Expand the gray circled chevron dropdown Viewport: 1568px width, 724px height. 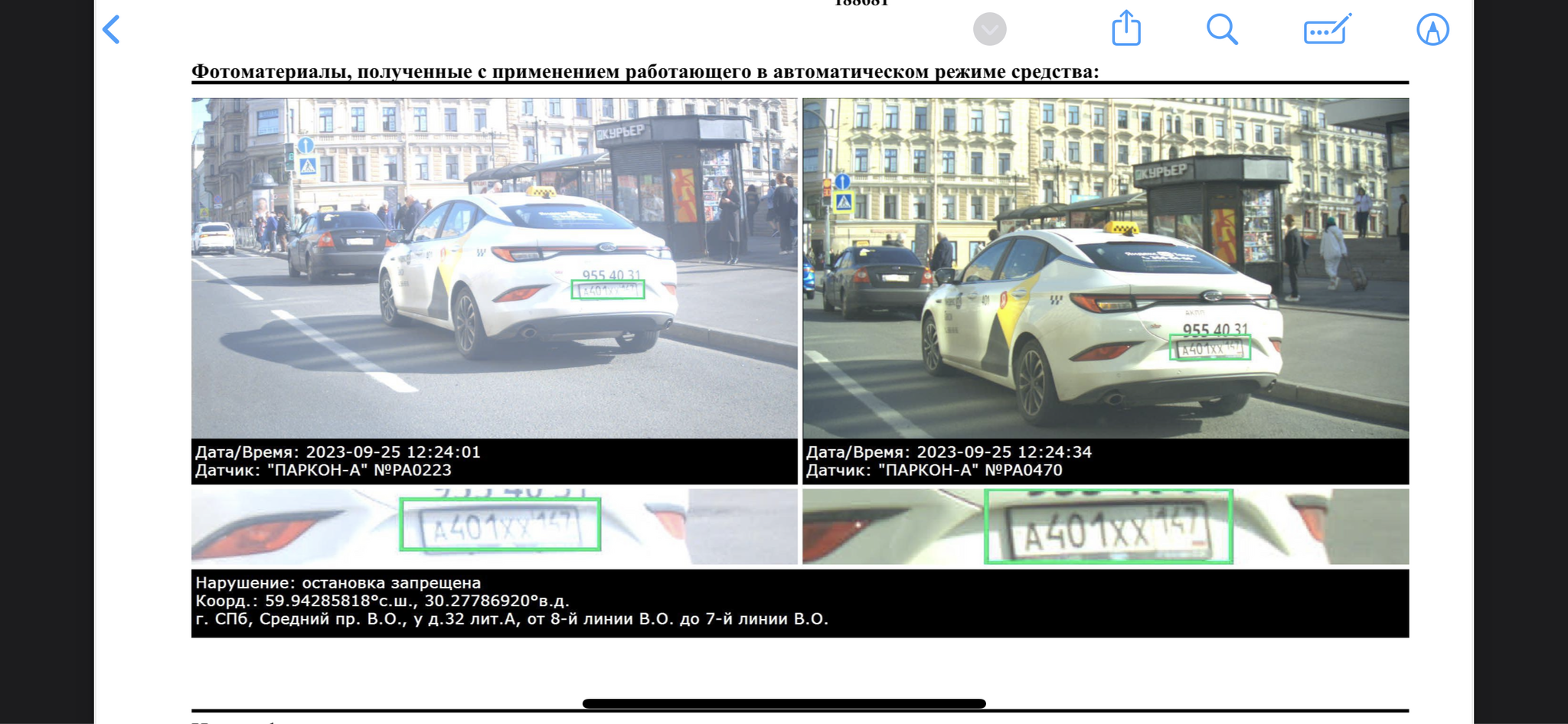coord(989,30)
